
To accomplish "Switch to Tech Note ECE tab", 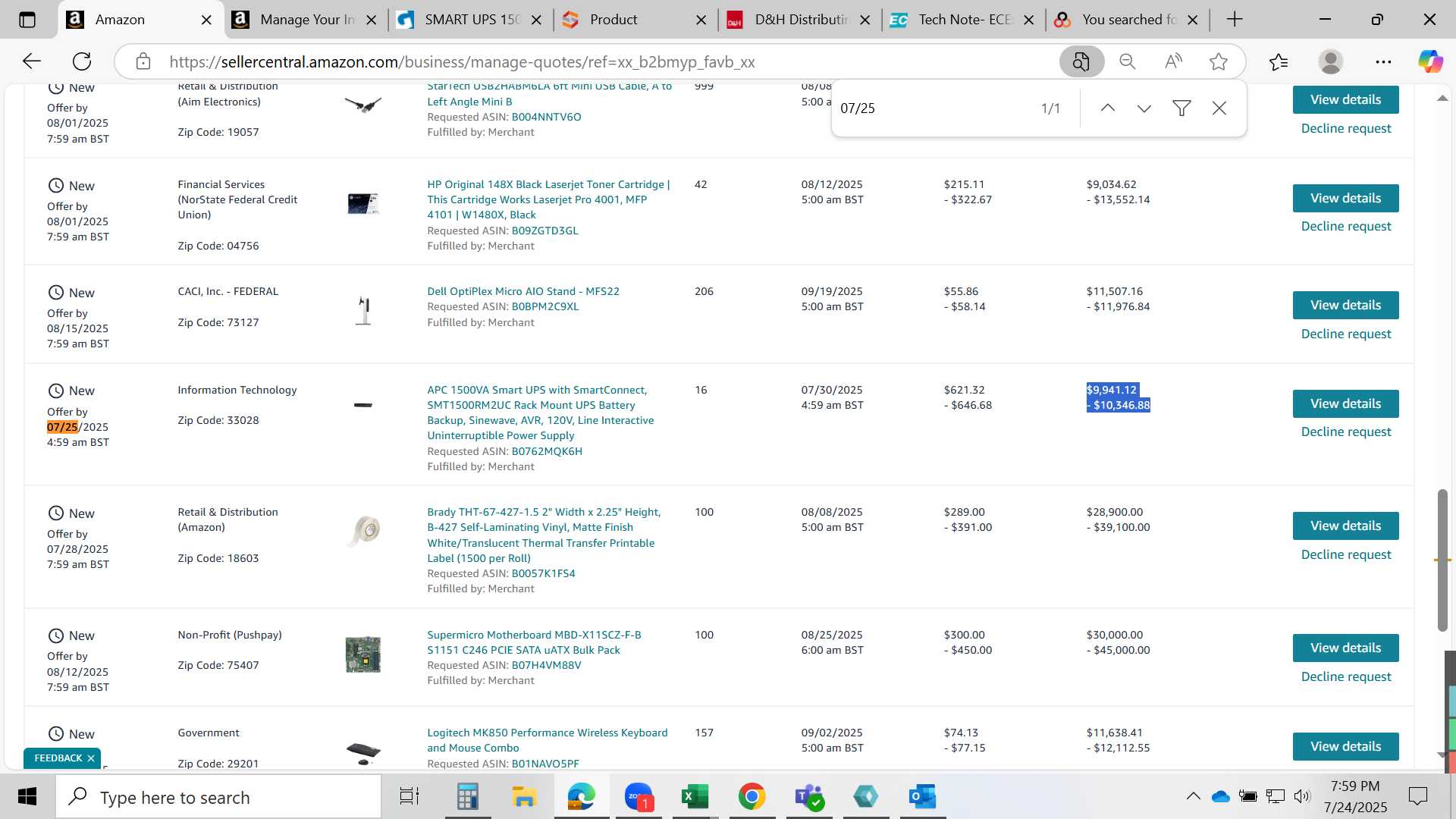I will tap(965, 20).
